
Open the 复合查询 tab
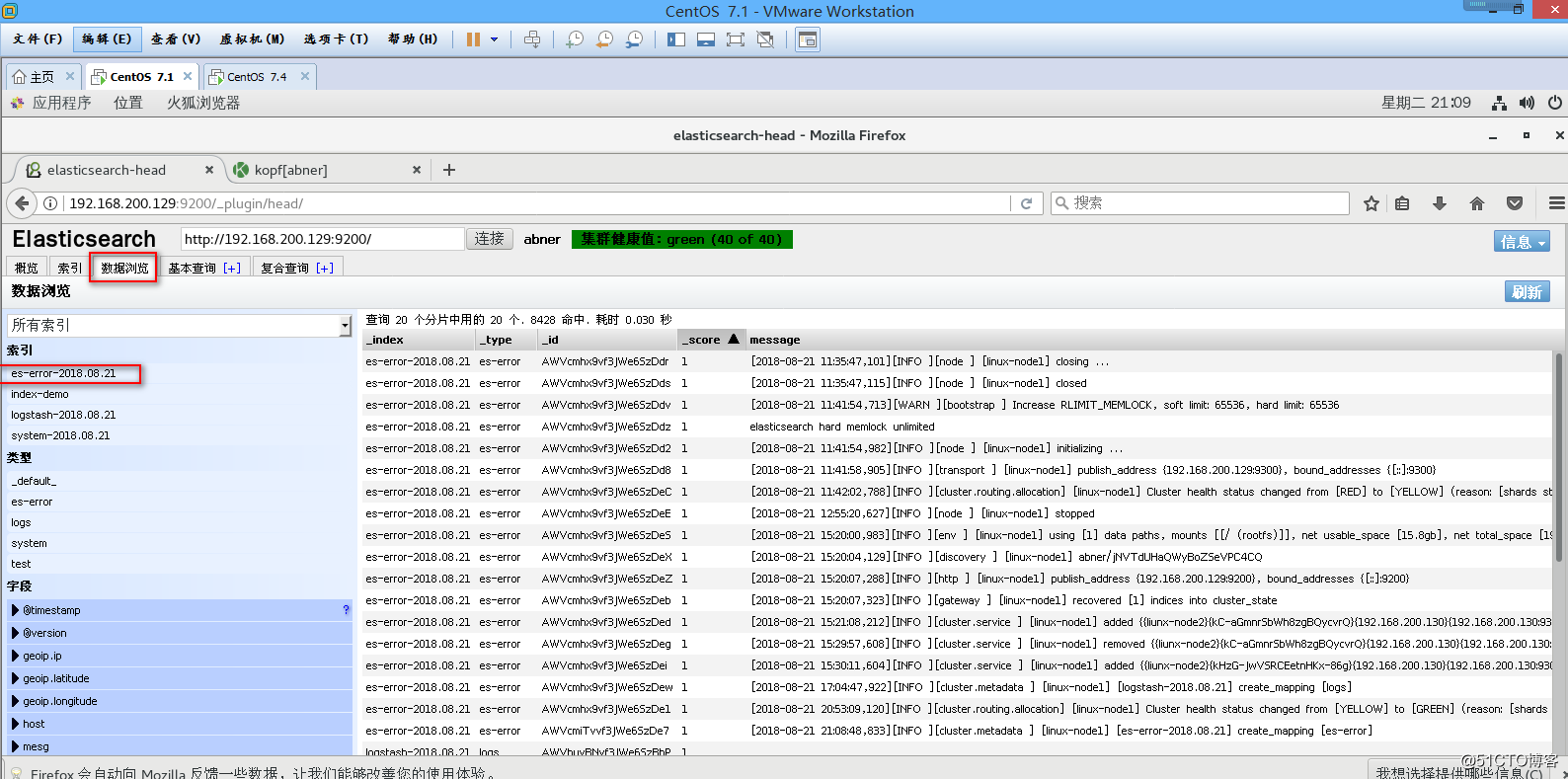(x=297, y=268)
